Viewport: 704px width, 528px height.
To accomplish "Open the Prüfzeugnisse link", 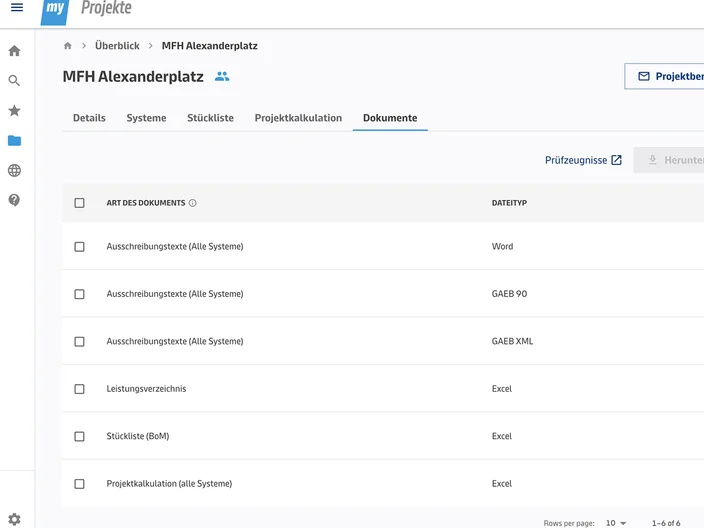I will pyautogui.click(x=583, y=160).
